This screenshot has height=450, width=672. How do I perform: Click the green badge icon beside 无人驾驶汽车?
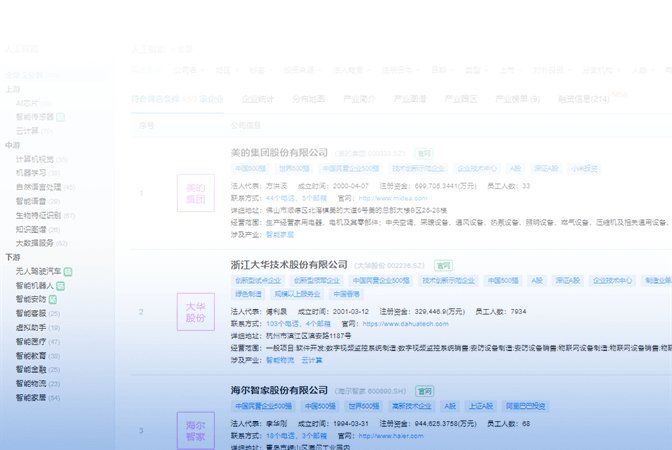(x=68, y=272)
